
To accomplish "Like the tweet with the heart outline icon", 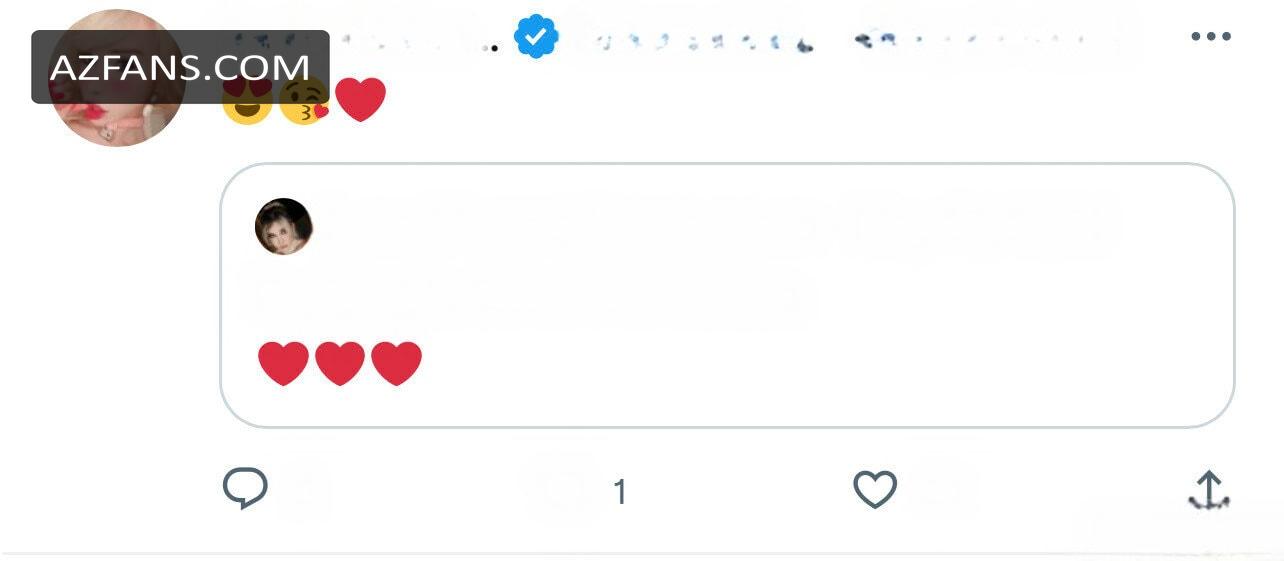I will (875, 490).
